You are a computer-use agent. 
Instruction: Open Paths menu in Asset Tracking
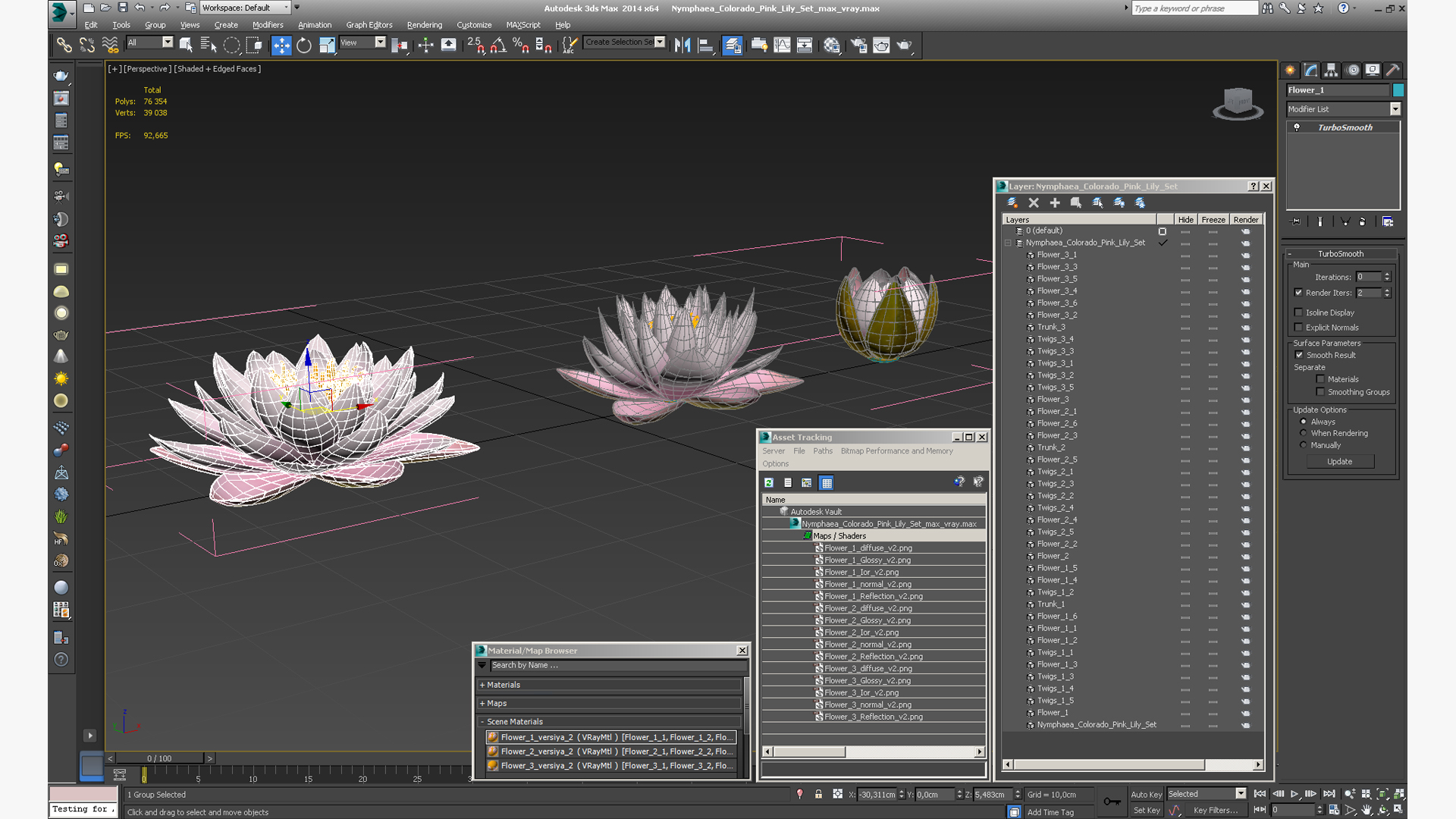coord(823,451)
